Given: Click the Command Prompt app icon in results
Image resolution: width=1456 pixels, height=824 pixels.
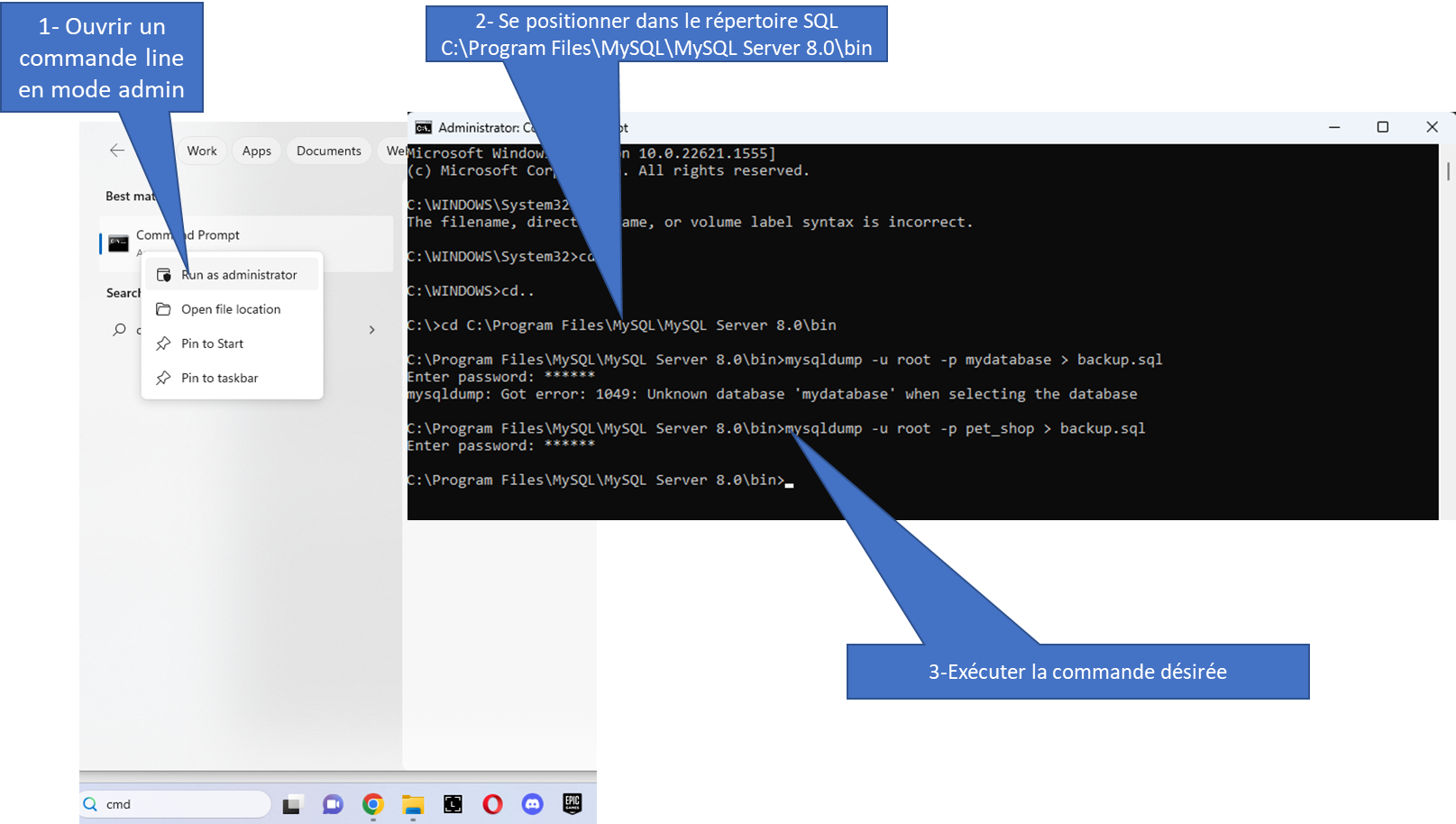Looking at the screenshot, I should 118,243.
